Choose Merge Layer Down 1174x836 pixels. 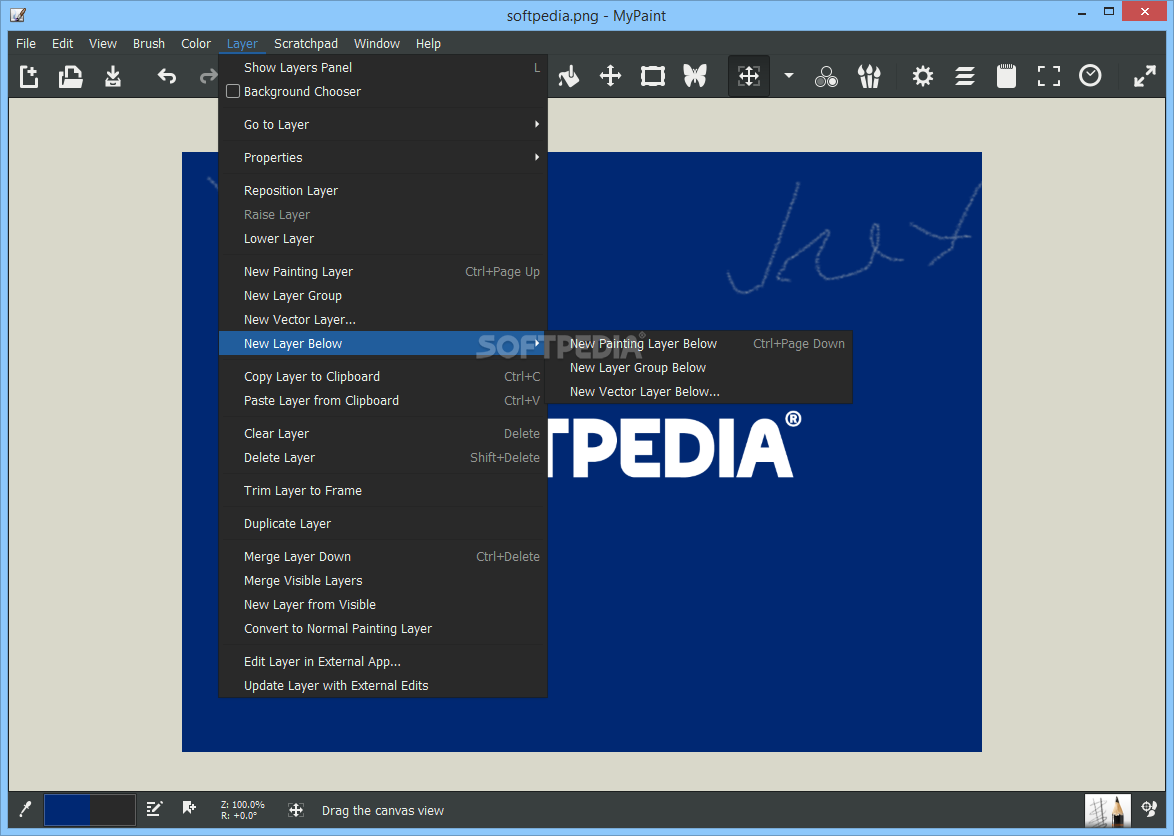[x=383, y=557]
